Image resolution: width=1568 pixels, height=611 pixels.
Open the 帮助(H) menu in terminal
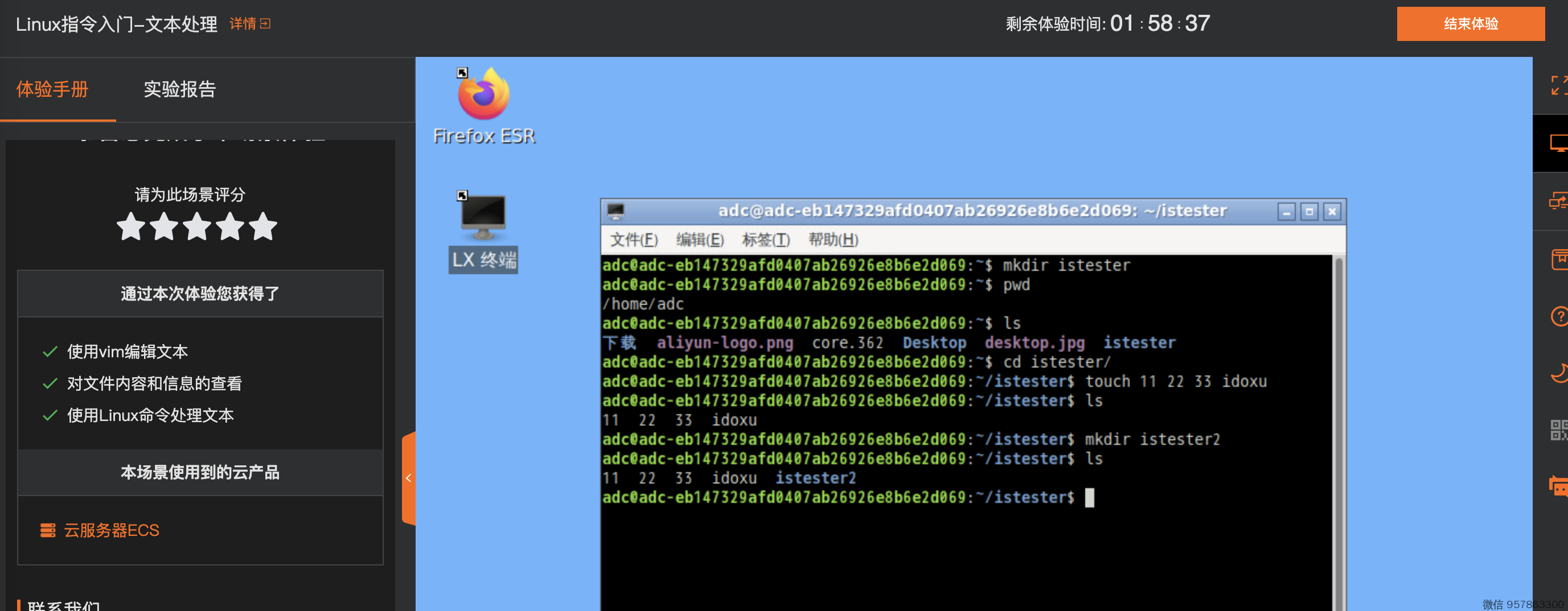[833, 240]
